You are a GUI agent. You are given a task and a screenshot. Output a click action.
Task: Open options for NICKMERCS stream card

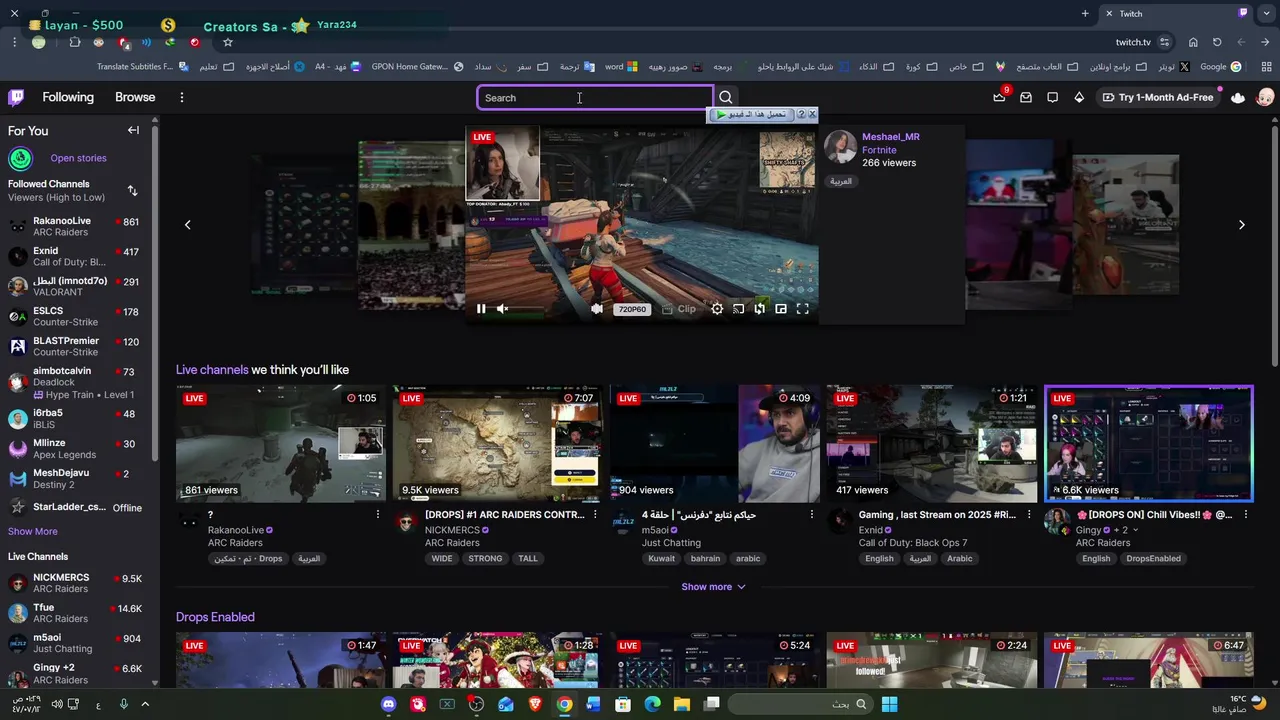coord(595,514)
